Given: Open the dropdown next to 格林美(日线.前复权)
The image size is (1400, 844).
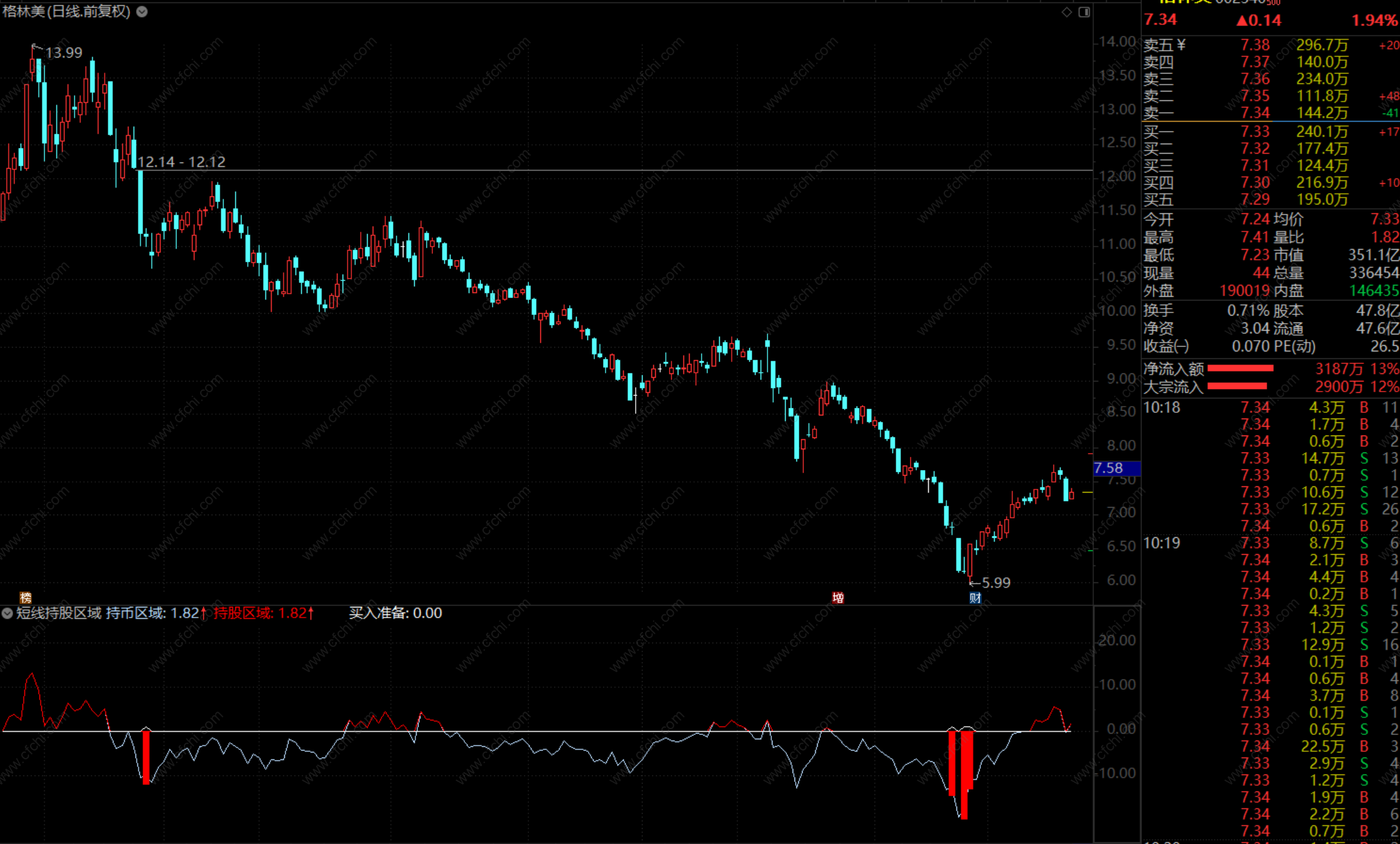Looking at the screenshot, I should tap(142, 11).
